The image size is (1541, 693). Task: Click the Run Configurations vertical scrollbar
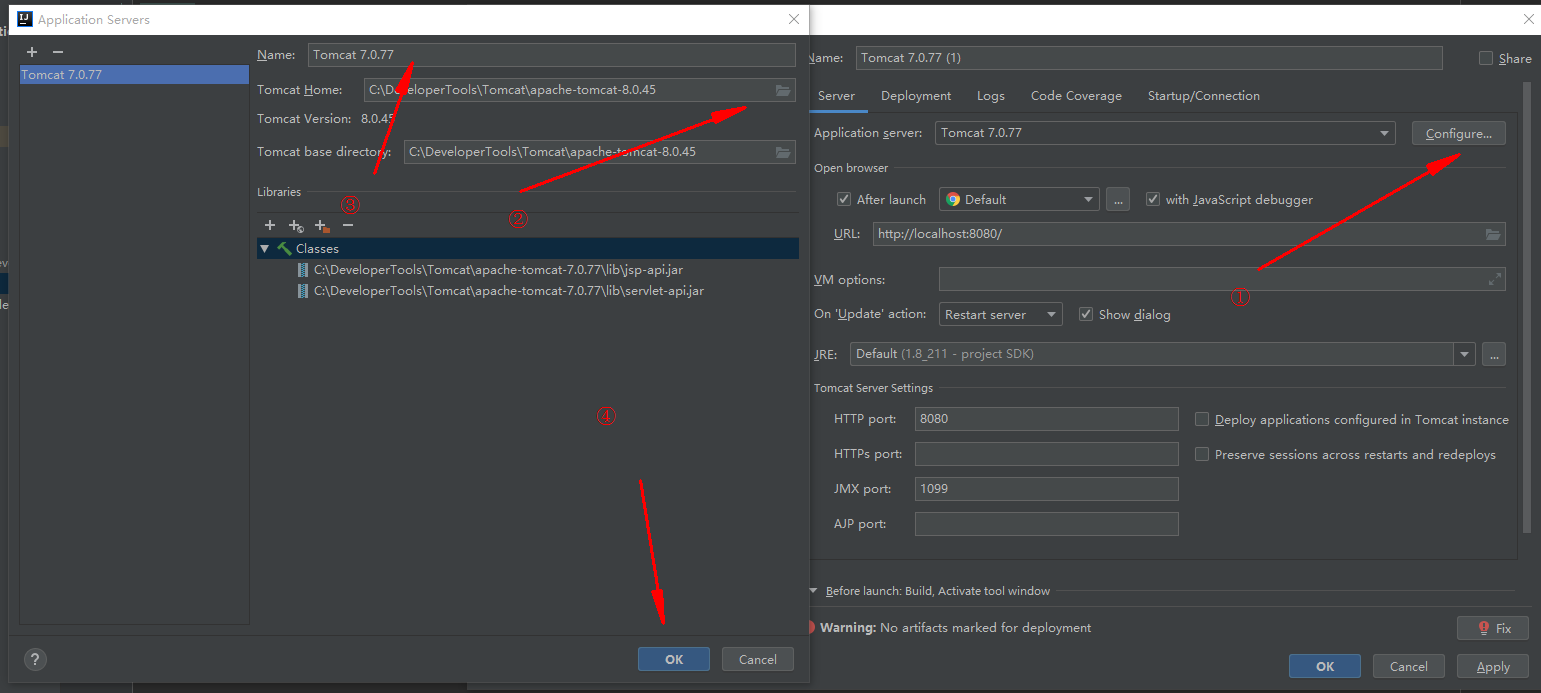[x=1526, y=307]
